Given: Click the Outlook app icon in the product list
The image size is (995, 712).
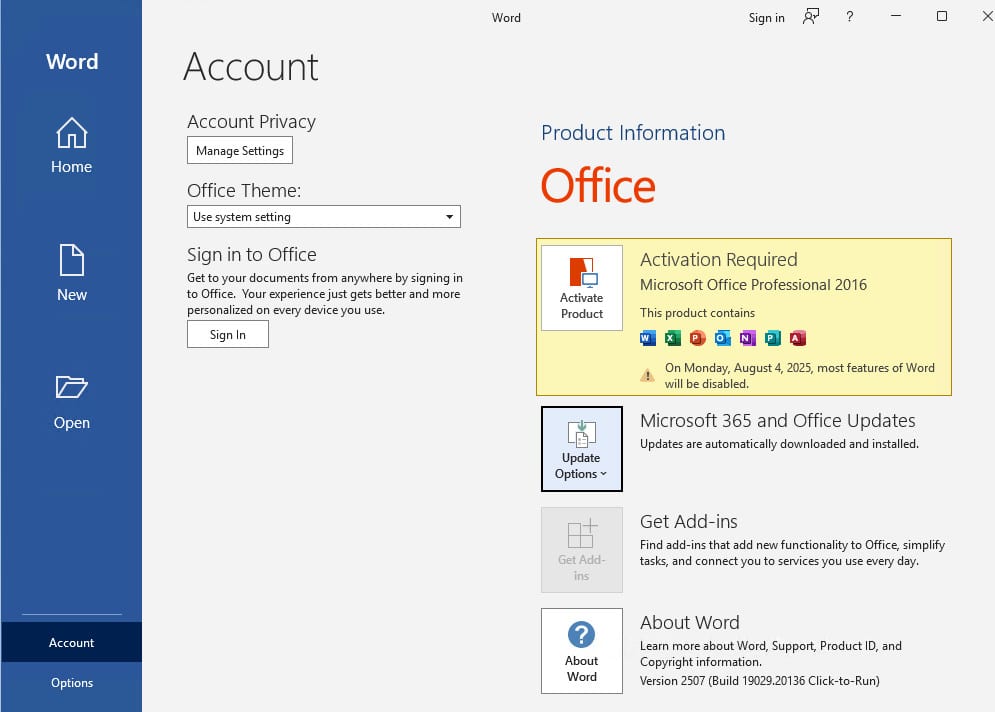Looking at the screenshot, I should tap(723, 338).
